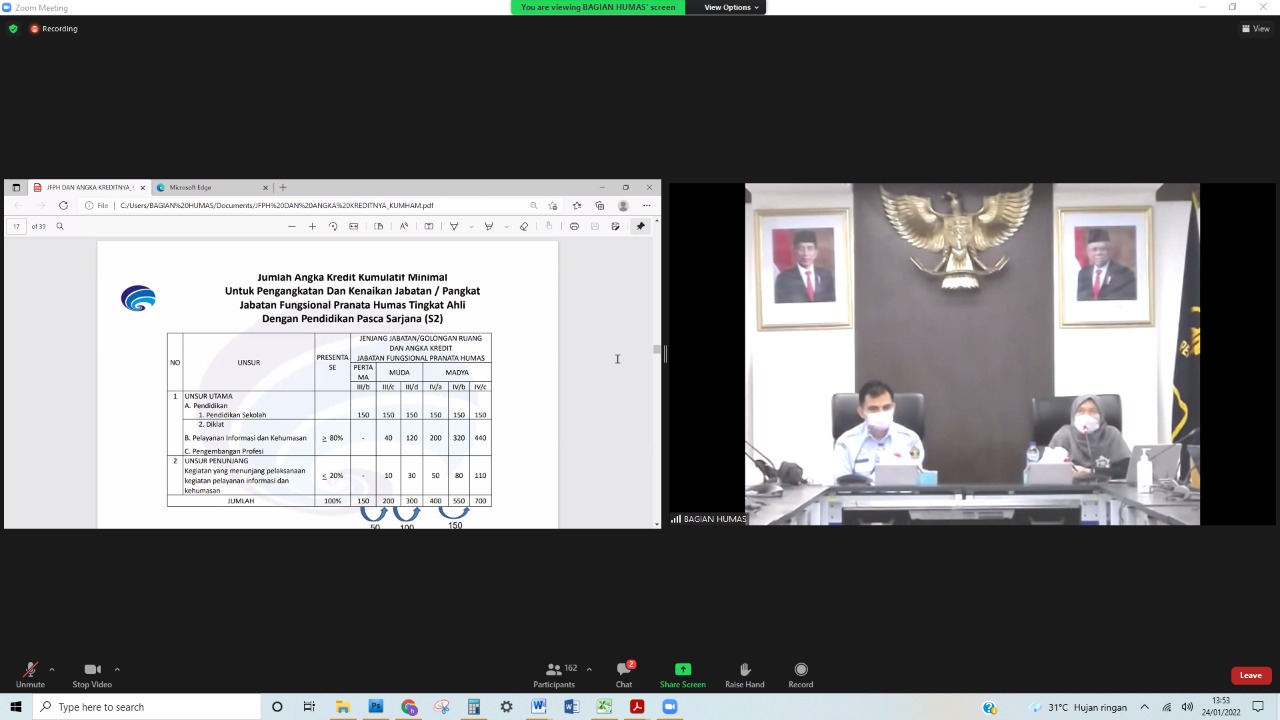Image resolution: width=1280 pixels, height=720 pixels.
Task: Stop Video in the Zoom toolbar
Action: tap(92, 670)
